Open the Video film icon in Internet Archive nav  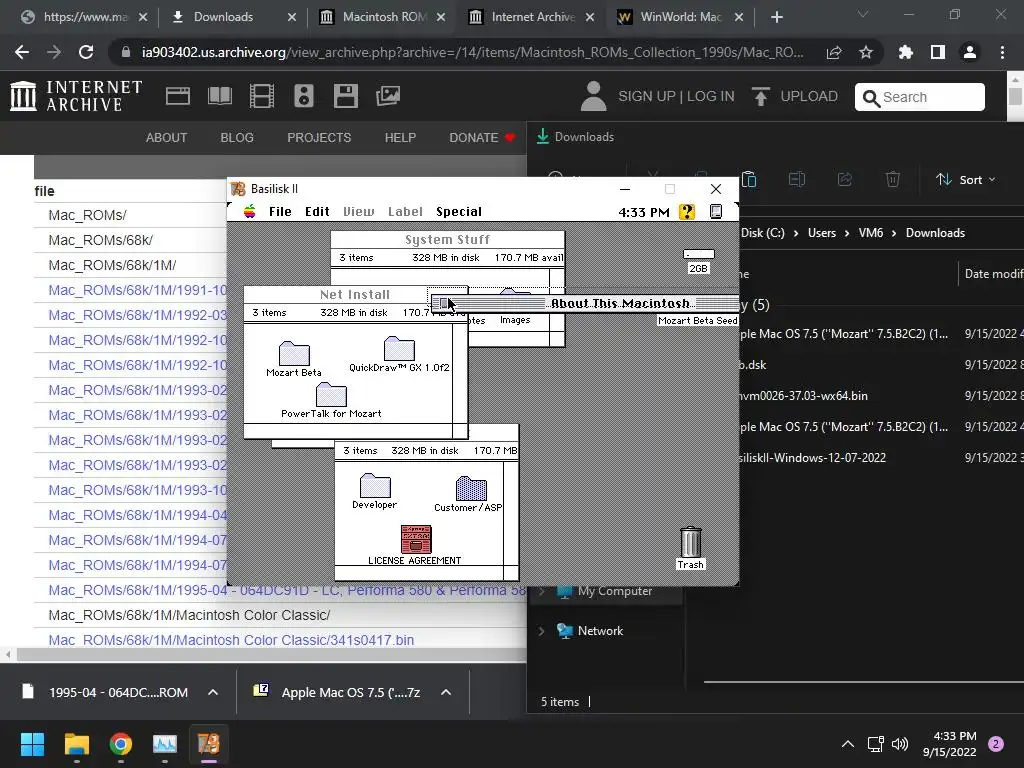(x=262, y=96)
